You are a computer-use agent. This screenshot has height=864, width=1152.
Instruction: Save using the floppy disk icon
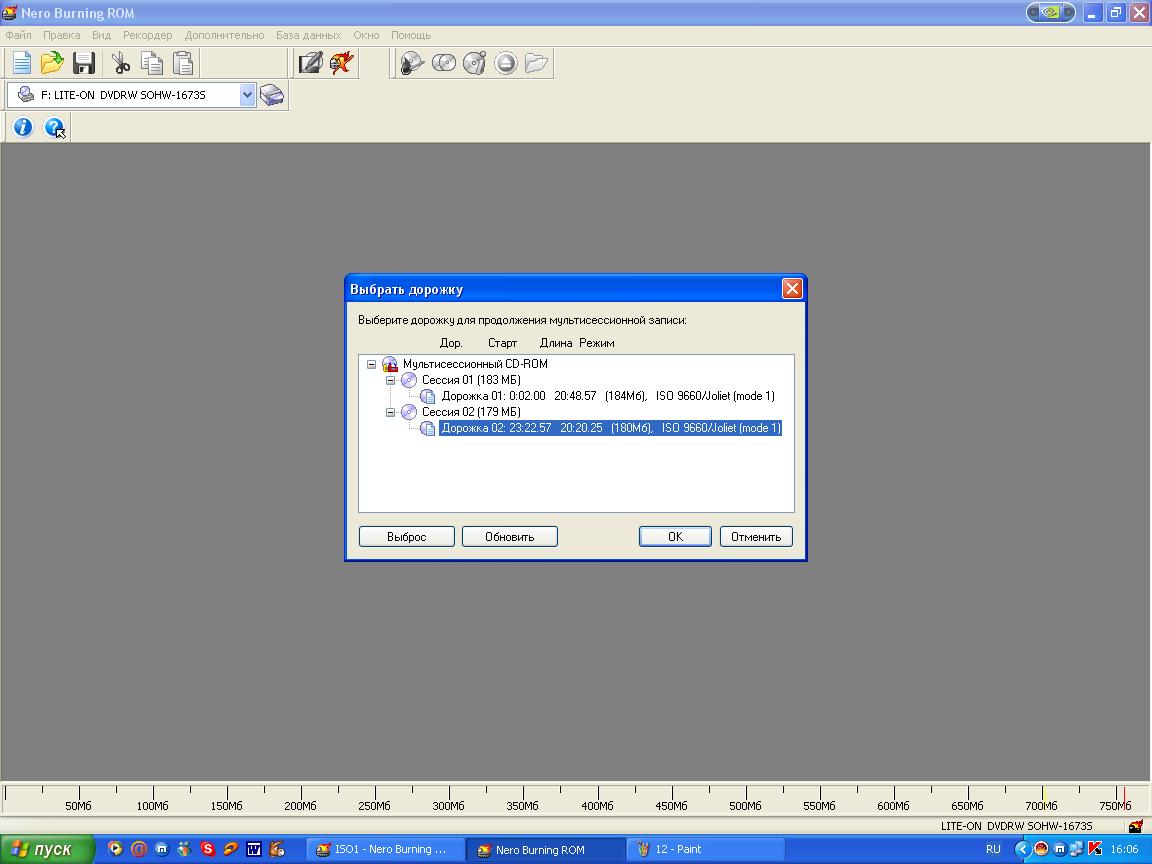pos(84,63)
